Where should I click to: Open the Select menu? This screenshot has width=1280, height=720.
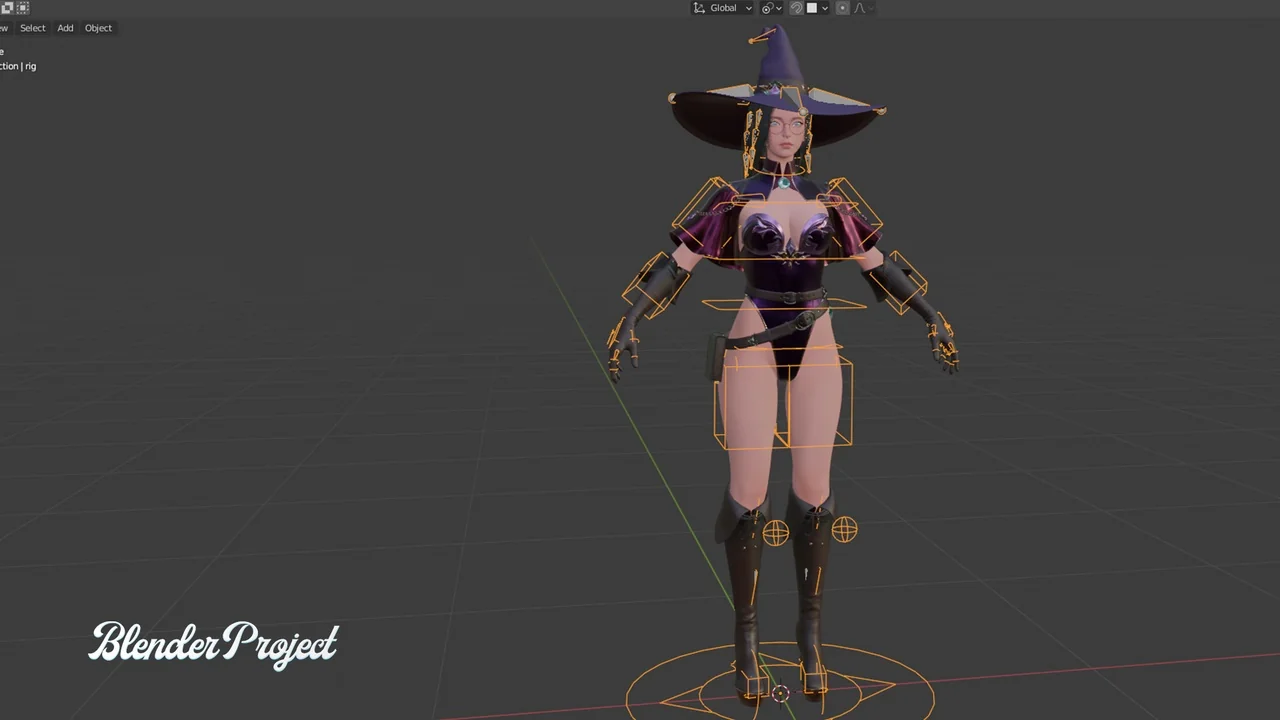(33, 28)
